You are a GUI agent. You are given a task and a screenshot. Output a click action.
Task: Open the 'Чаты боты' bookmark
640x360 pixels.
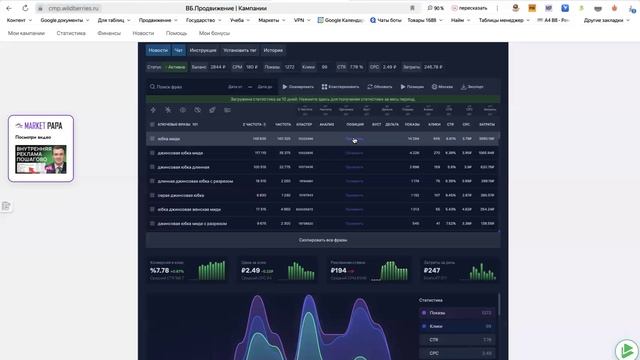(386, 20)
